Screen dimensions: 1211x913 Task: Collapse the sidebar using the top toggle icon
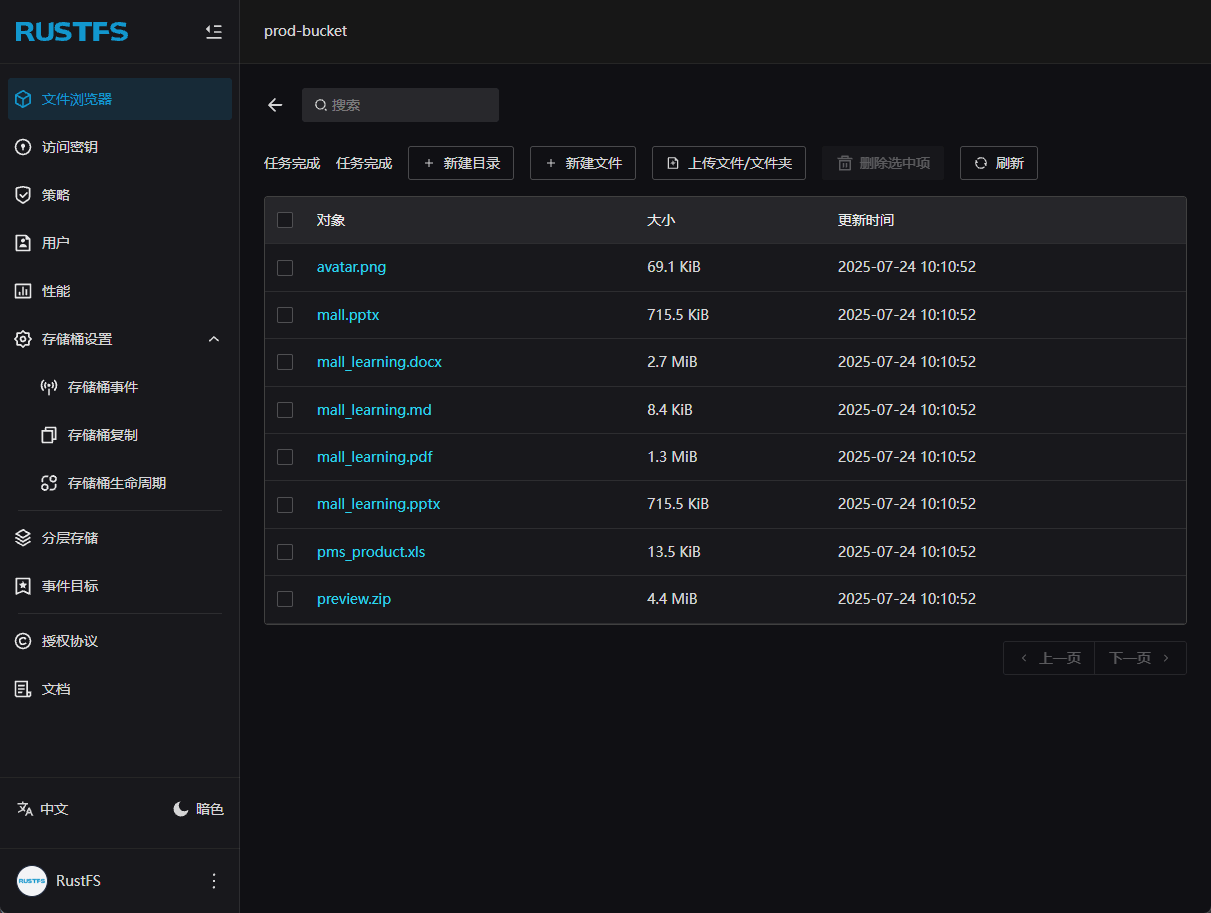[x=213, y=32]
